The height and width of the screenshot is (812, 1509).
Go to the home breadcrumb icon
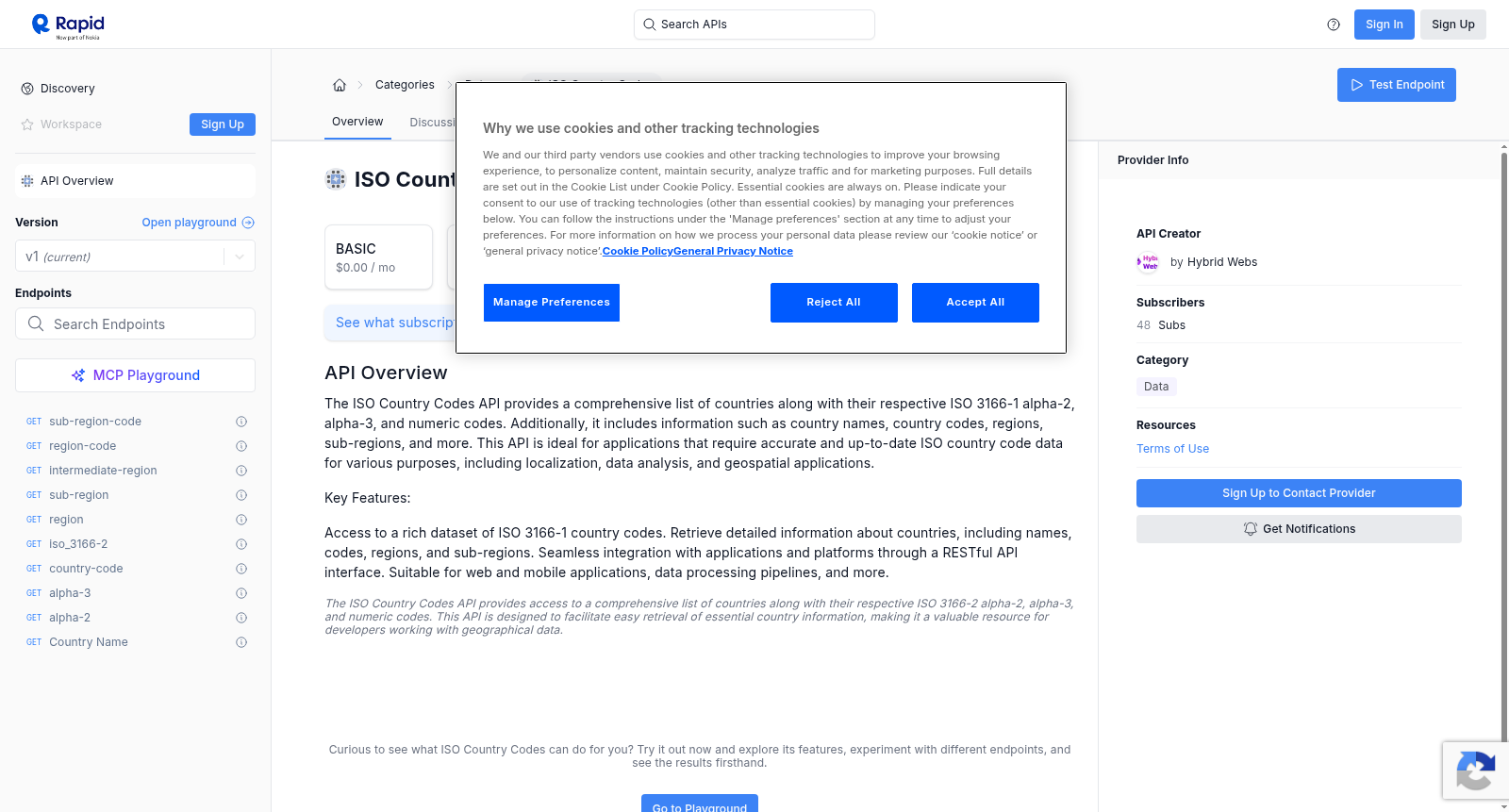pyautogui.click(x=340, y=85)
